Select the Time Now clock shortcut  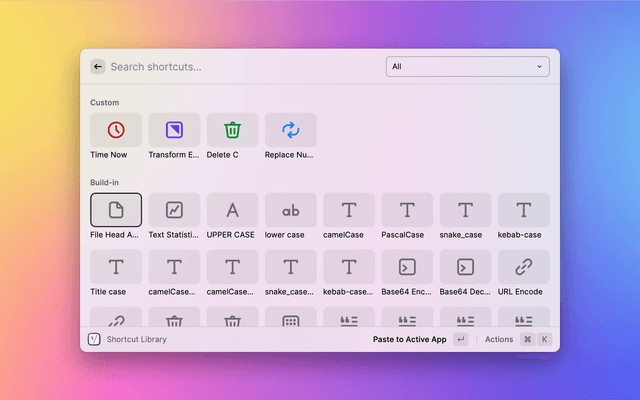click(116, 130)
